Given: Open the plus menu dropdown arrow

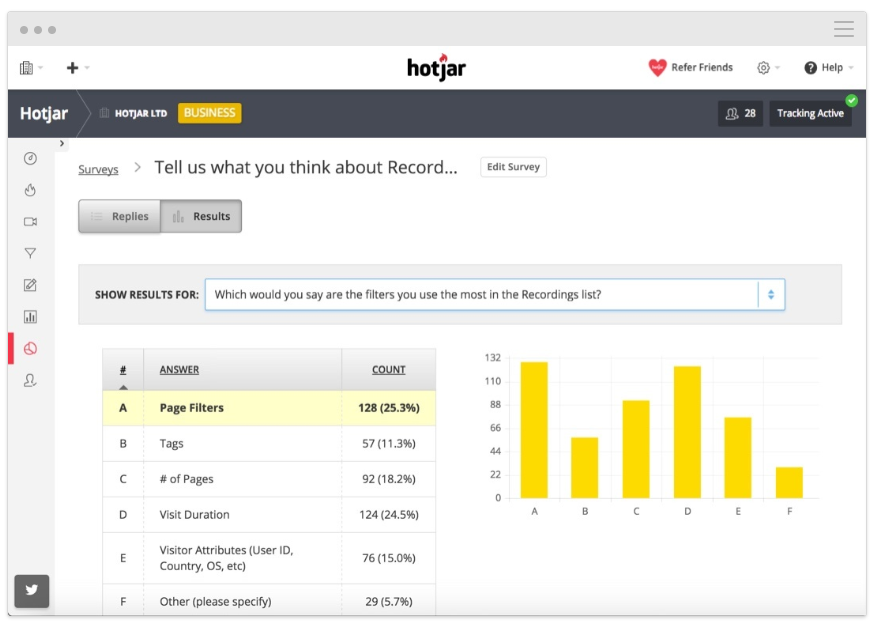Looking at the screenshot, I should point(87,68).
